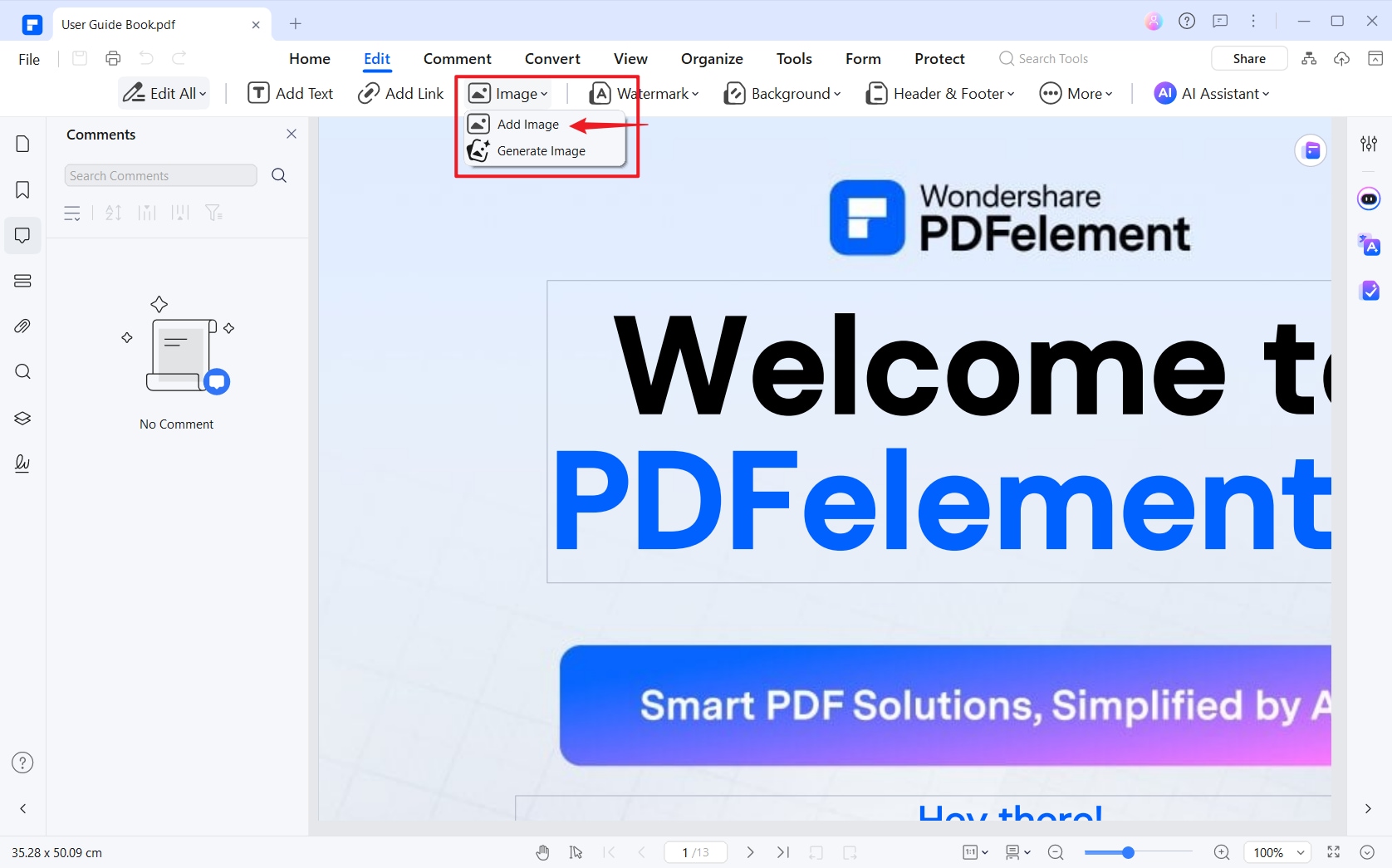Jump to last page arrow
Image resolution: width=1392 pixels, height=868 pixels.
tap(783, 852)
